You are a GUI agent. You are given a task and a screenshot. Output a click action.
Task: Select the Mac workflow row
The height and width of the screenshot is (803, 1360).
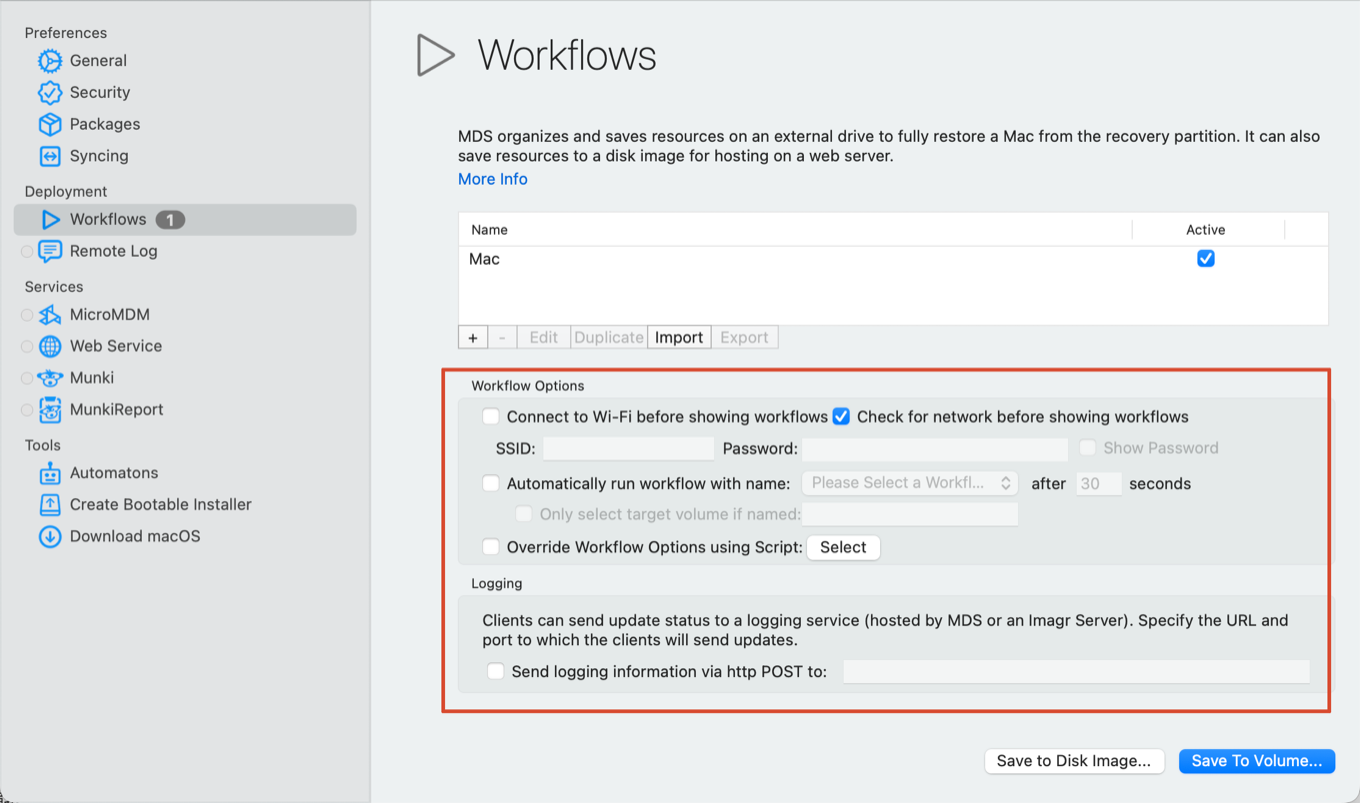893,259
